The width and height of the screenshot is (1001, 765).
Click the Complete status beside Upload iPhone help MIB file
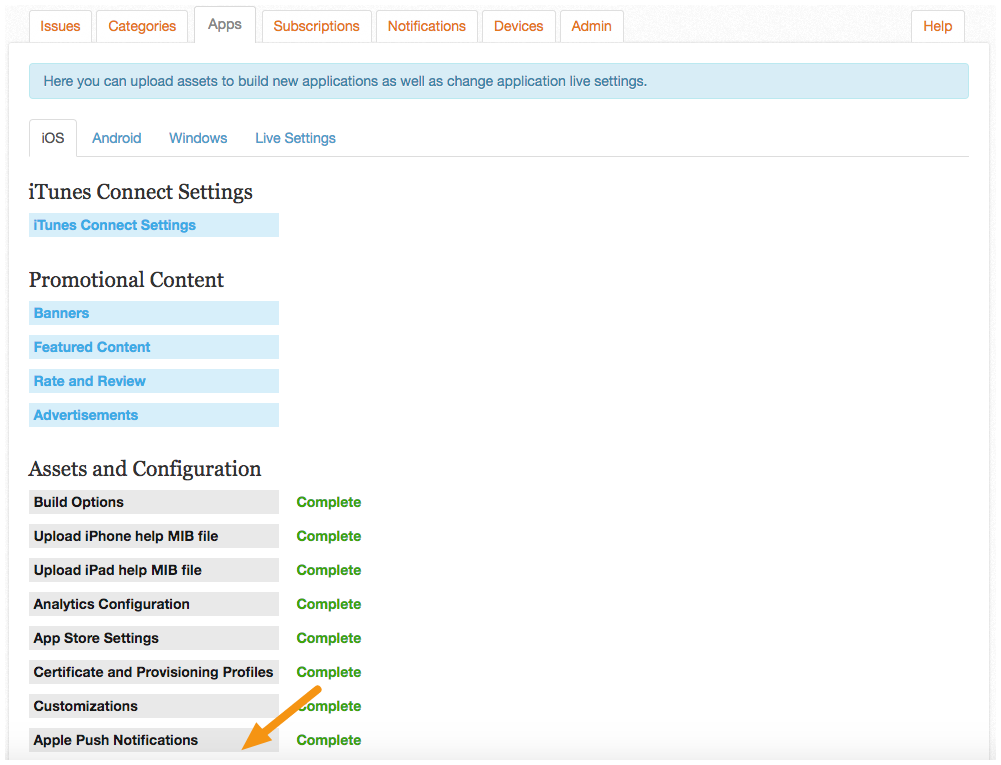click(x=329, y=536)
